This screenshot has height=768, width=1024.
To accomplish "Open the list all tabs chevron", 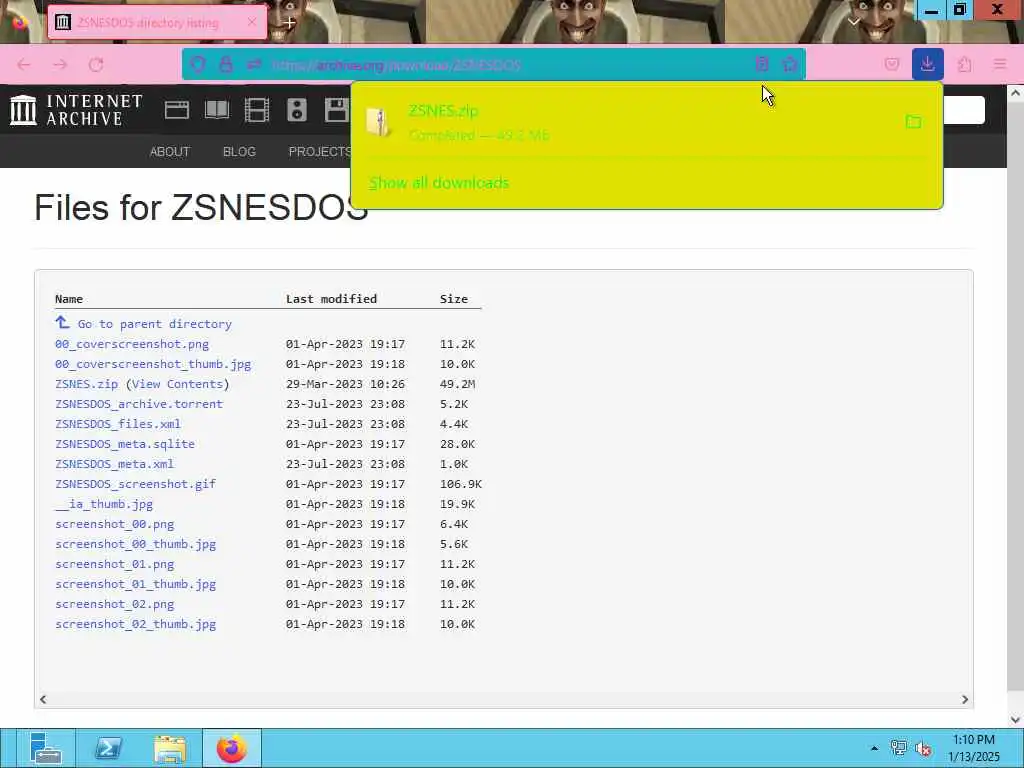I will click(854, 22).
